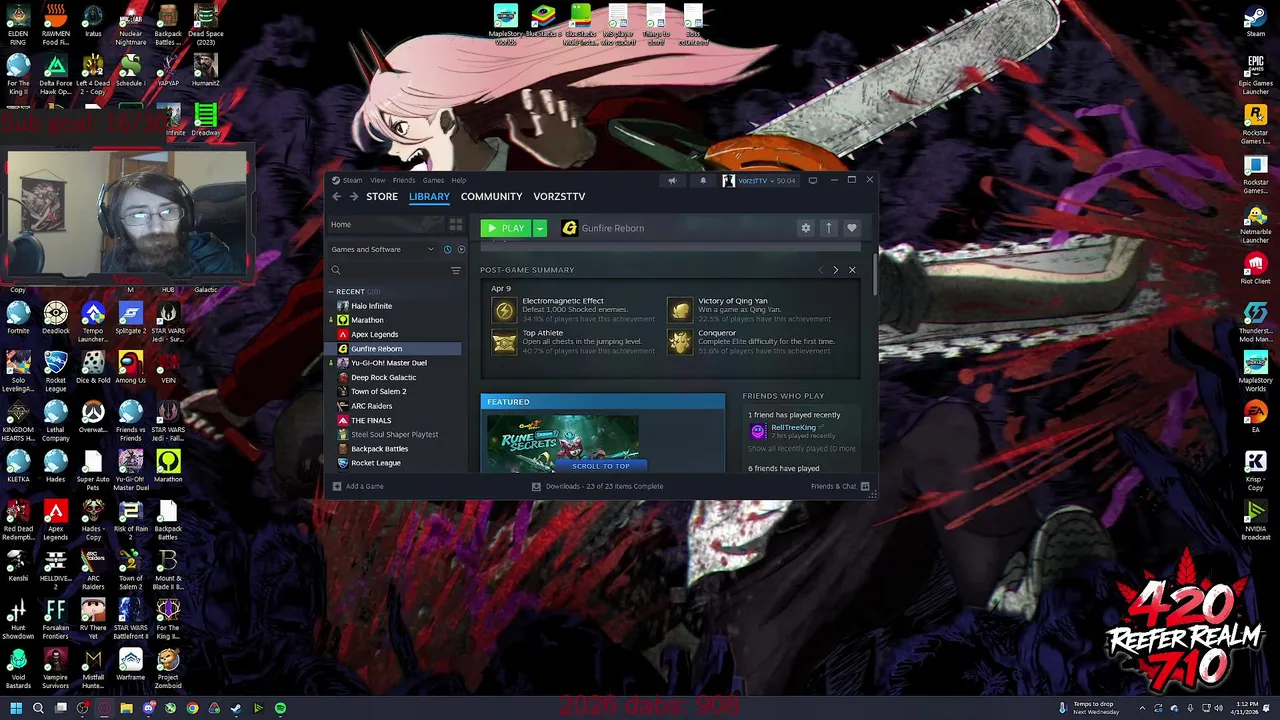1280x720 pixels.
Task: Open the game settings gear for Gunfire Reborn
Action: click(x=806, y=228)
